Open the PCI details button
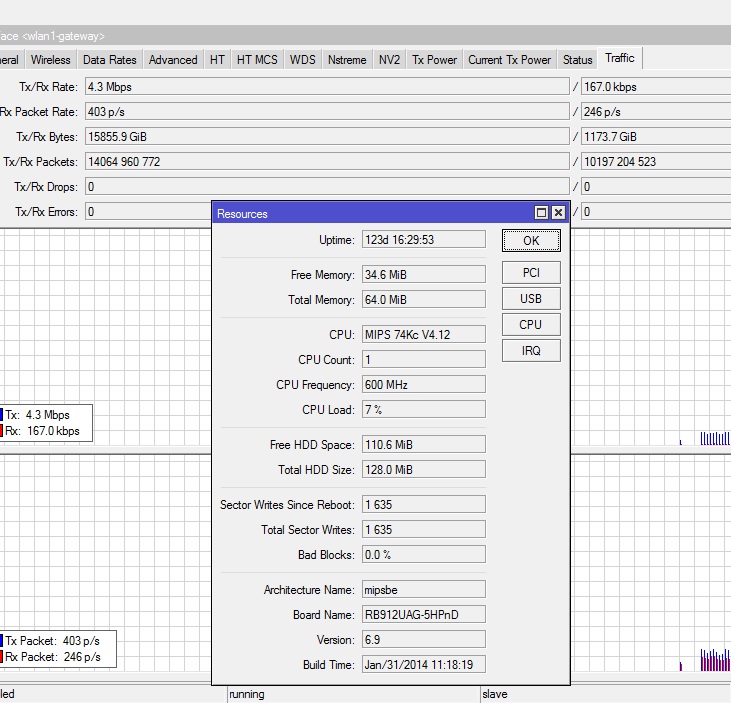Image resolution: width=731 pixels, height=703 pixels. pos(531,273)
